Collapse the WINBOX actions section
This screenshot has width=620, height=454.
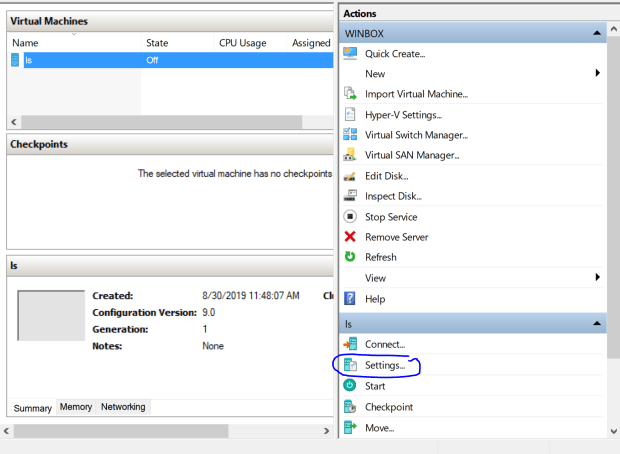tap(597, 33)
